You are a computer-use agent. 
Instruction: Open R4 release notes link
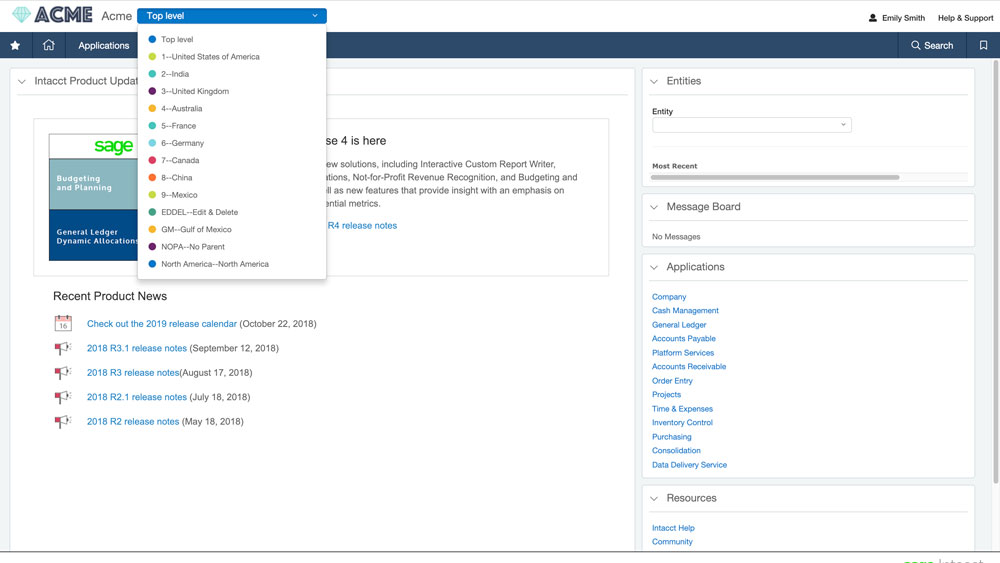(362, 226)
